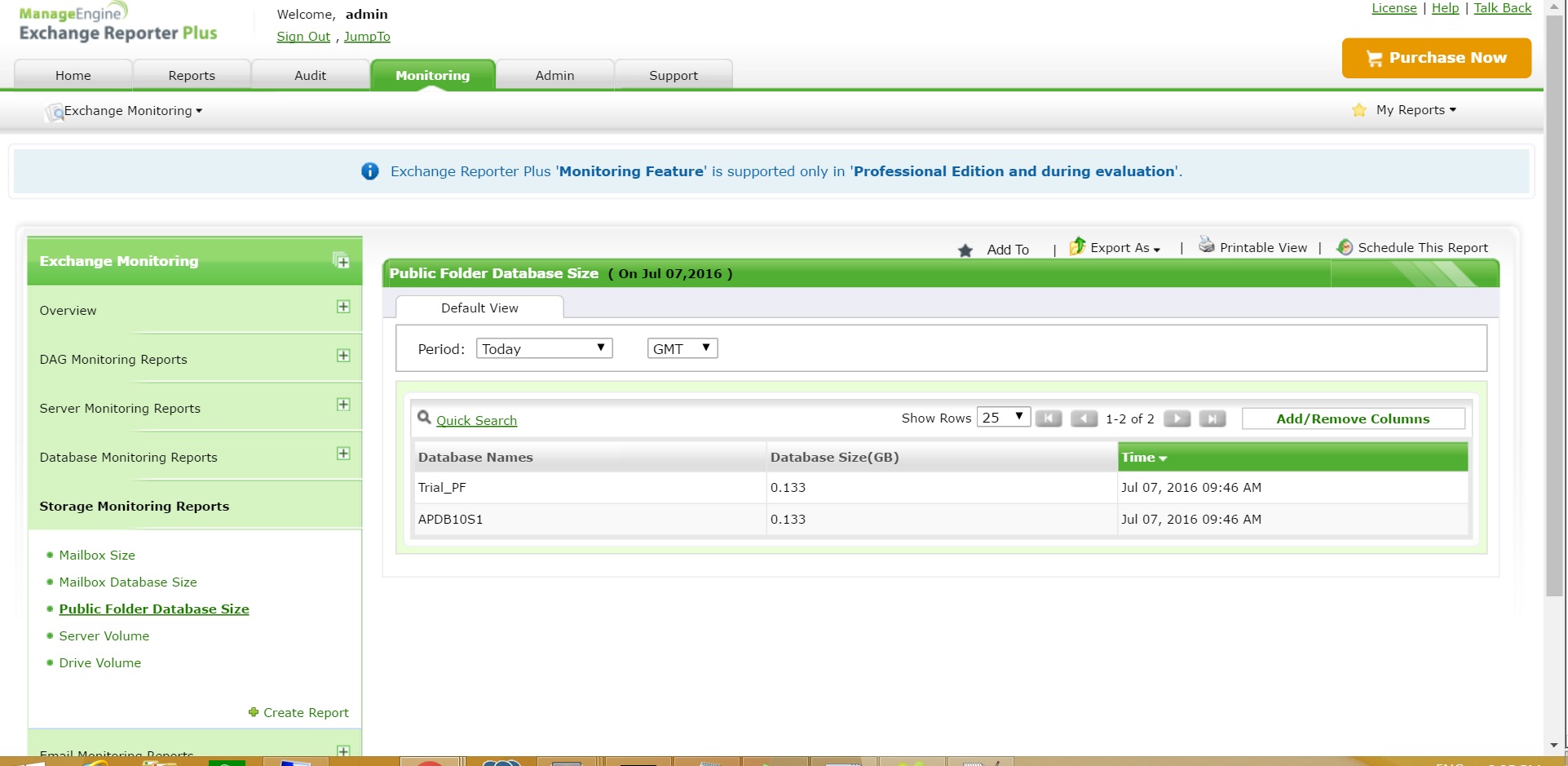Click the page scrollbar up arrow

1554,7
